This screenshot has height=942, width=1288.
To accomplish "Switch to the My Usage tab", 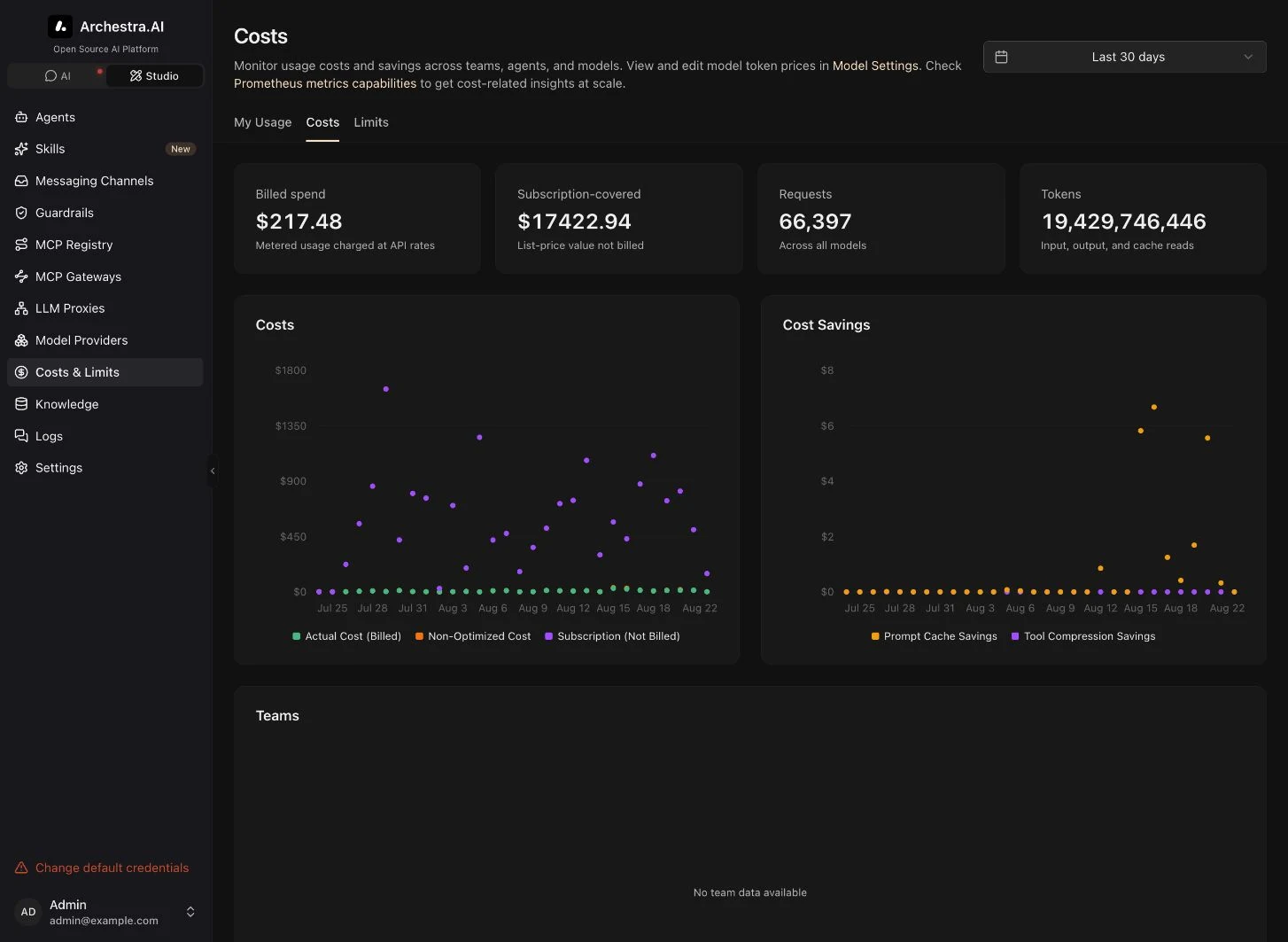I will [x=262, y=122].
